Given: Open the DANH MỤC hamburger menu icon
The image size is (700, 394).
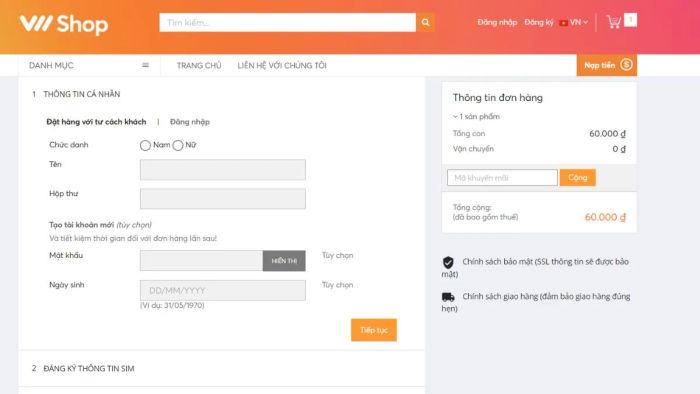Looking at the screenshot, I should coord(146,65).
